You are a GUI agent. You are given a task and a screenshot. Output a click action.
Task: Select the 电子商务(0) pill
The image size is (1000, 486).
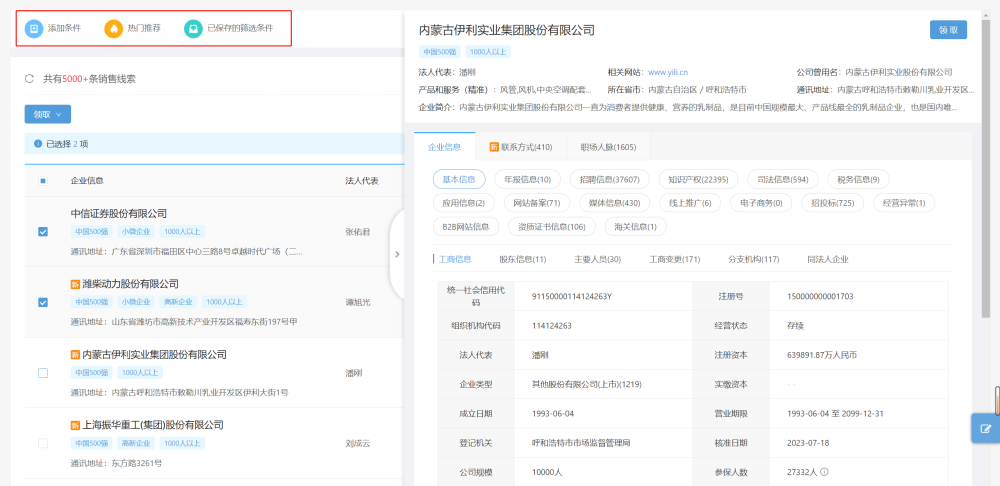pos(761,203)
